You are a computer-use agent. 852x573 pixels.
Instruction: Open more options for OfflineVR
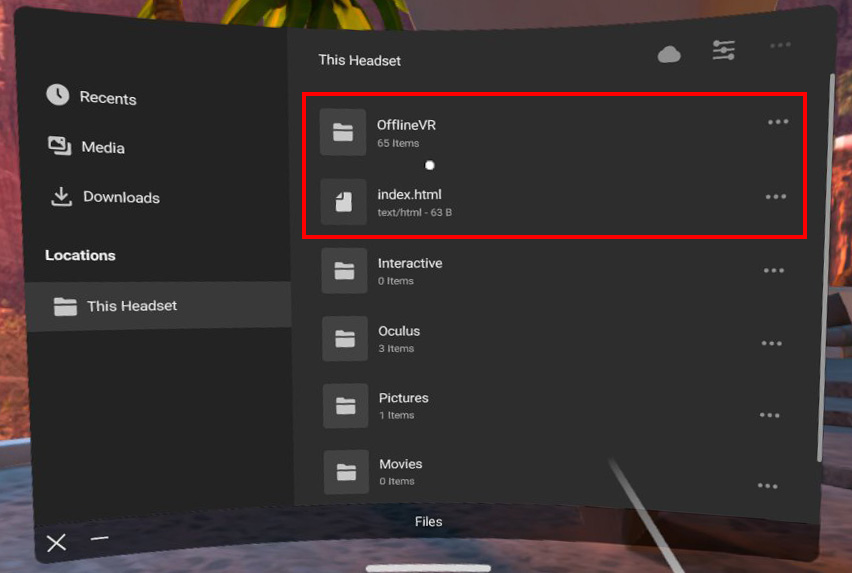(778, 122)
